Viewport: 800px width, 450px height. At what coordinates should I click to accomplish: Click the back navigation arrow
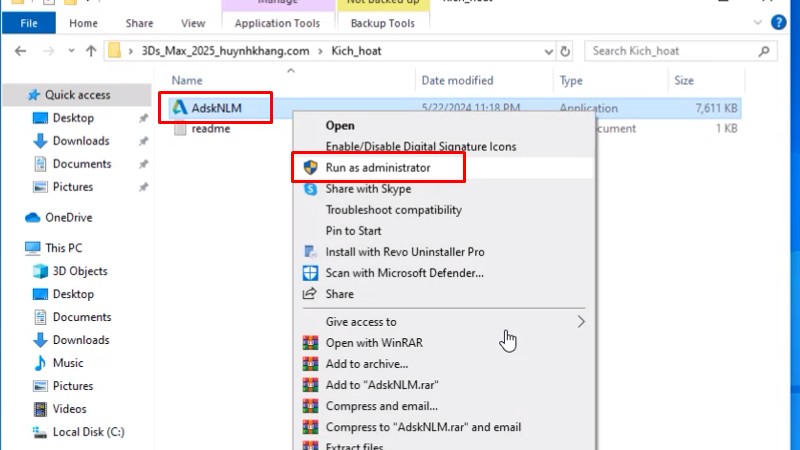[20, 51]
